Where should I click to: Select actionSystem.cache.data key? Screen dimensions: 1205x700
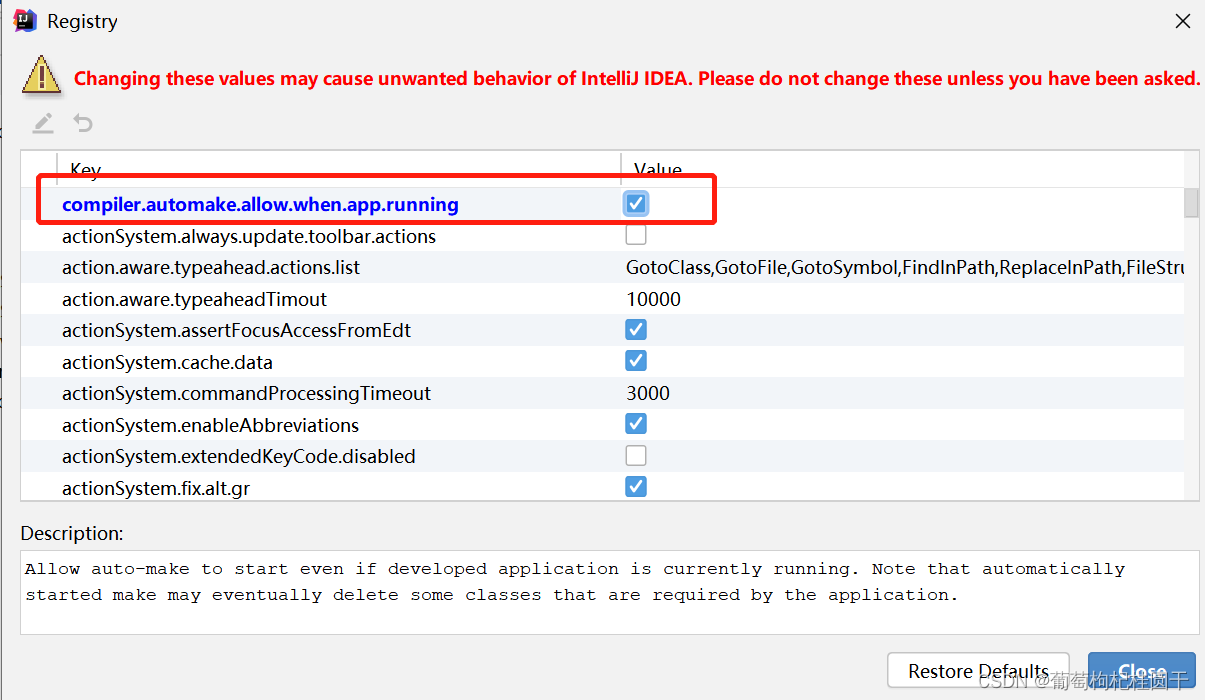point(167,362)
